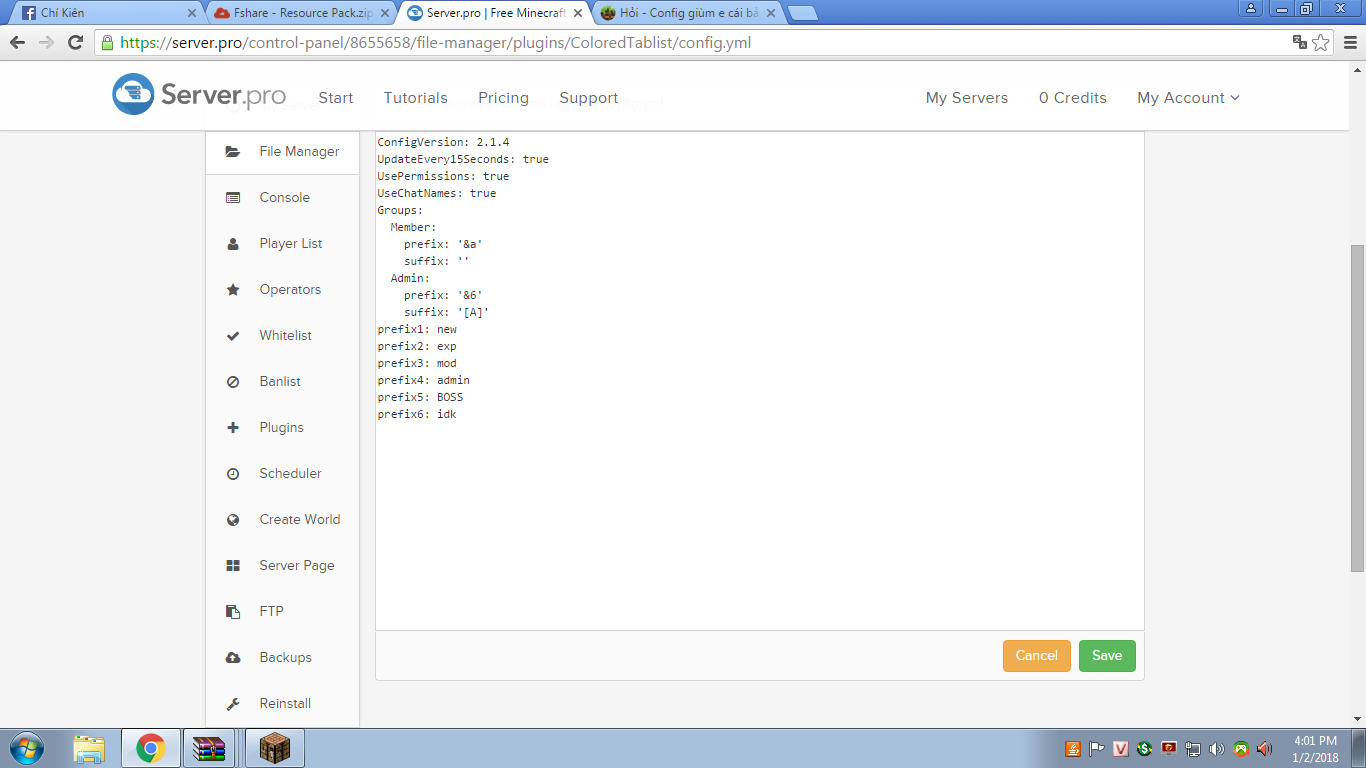Click the Player List person icon

(x=233, y=244)
